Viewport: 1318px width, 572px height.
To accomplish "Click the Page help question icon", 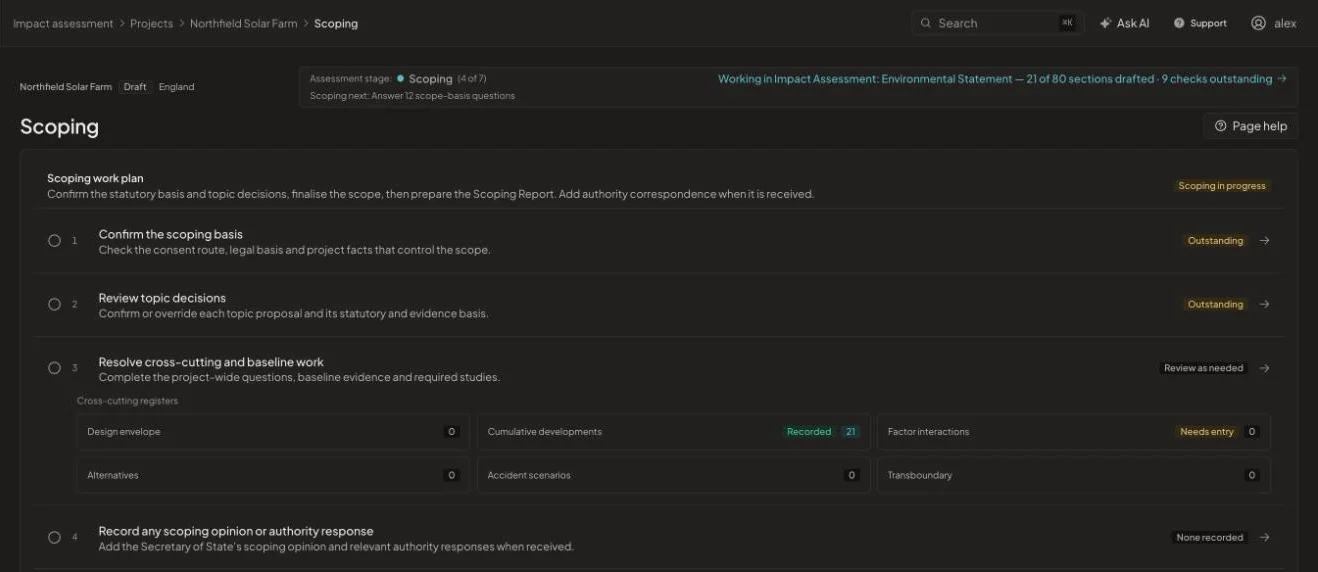I will point(1220,126).
